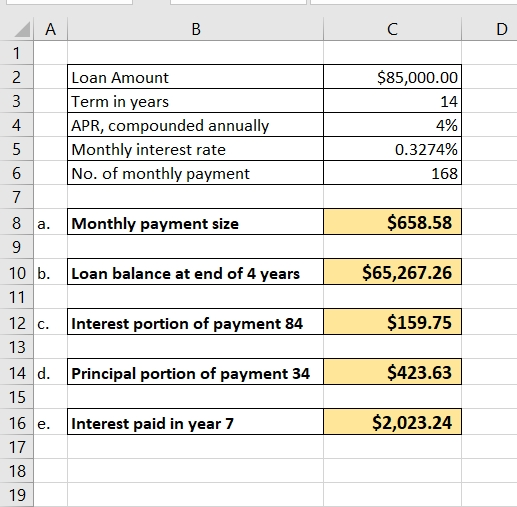Image resolution: width=517 pixels, height=507 pixels.
Task: Select row 5 header
Action: [x=16, y=149]
